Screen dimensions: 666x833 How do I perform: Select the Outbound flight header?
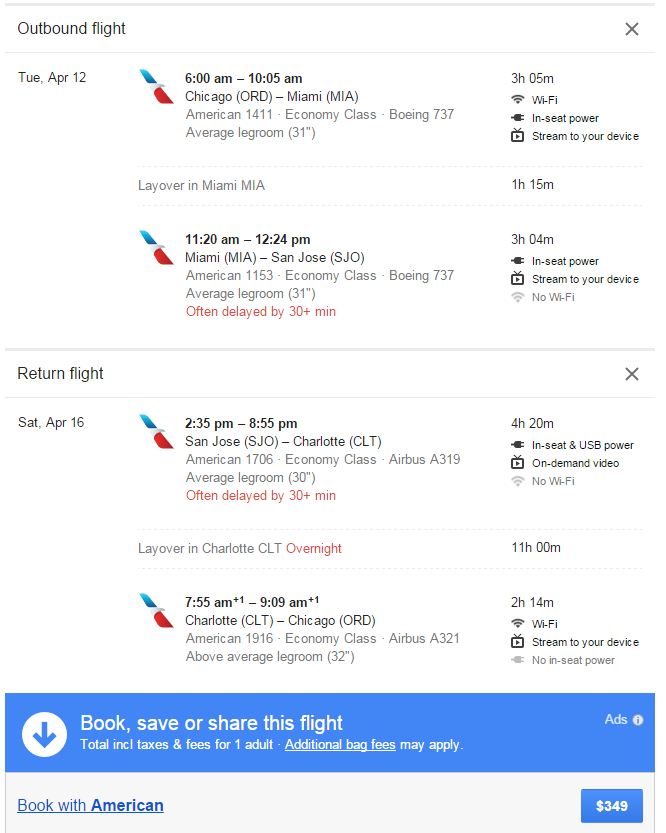click(72, 29)
